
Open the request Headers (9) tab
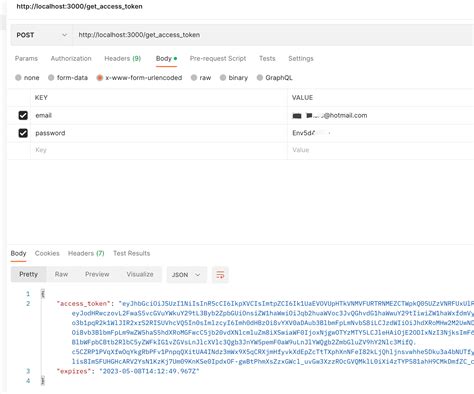(x=123, y=58)
